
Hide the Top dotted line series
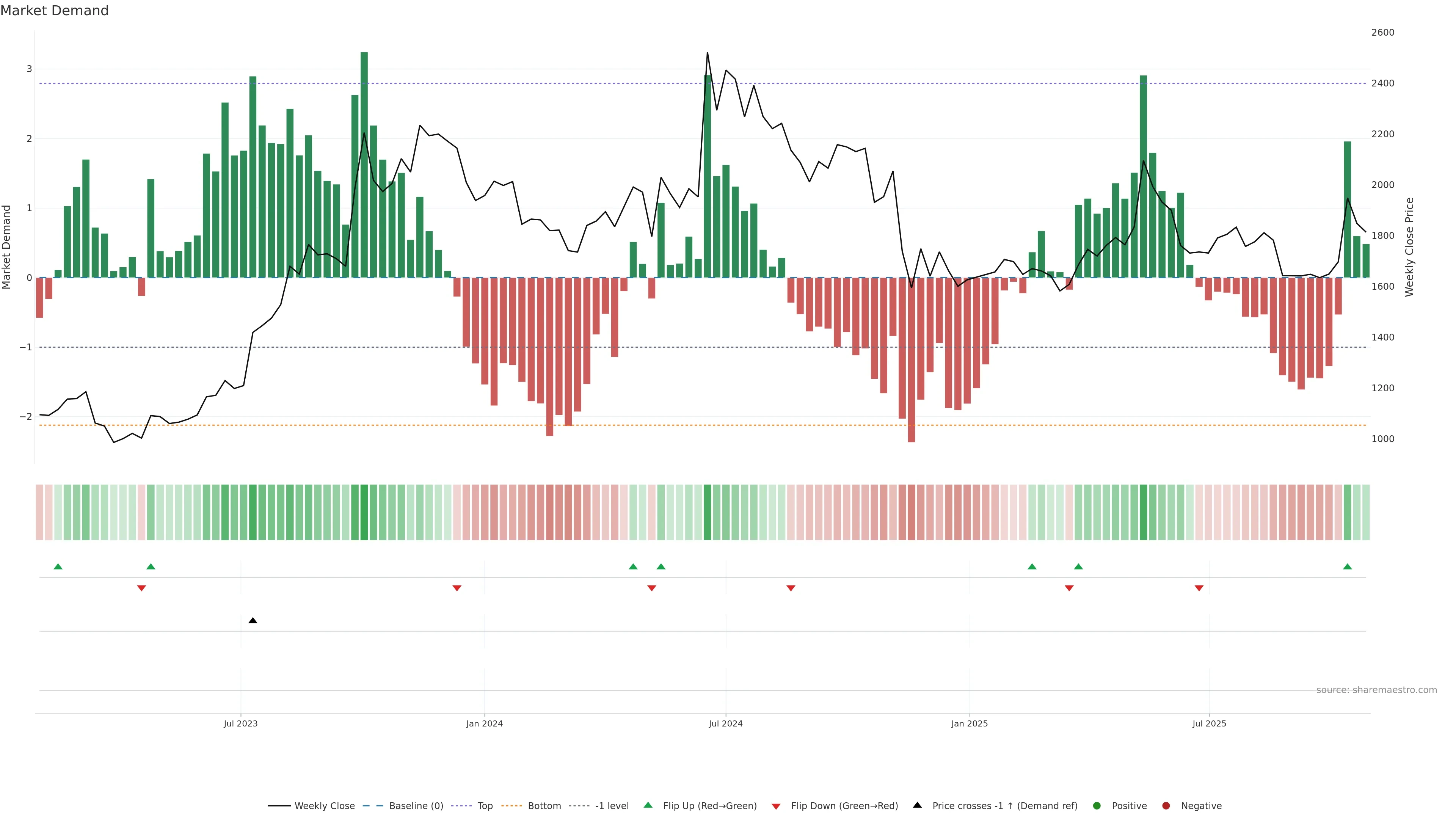(485, 805)
